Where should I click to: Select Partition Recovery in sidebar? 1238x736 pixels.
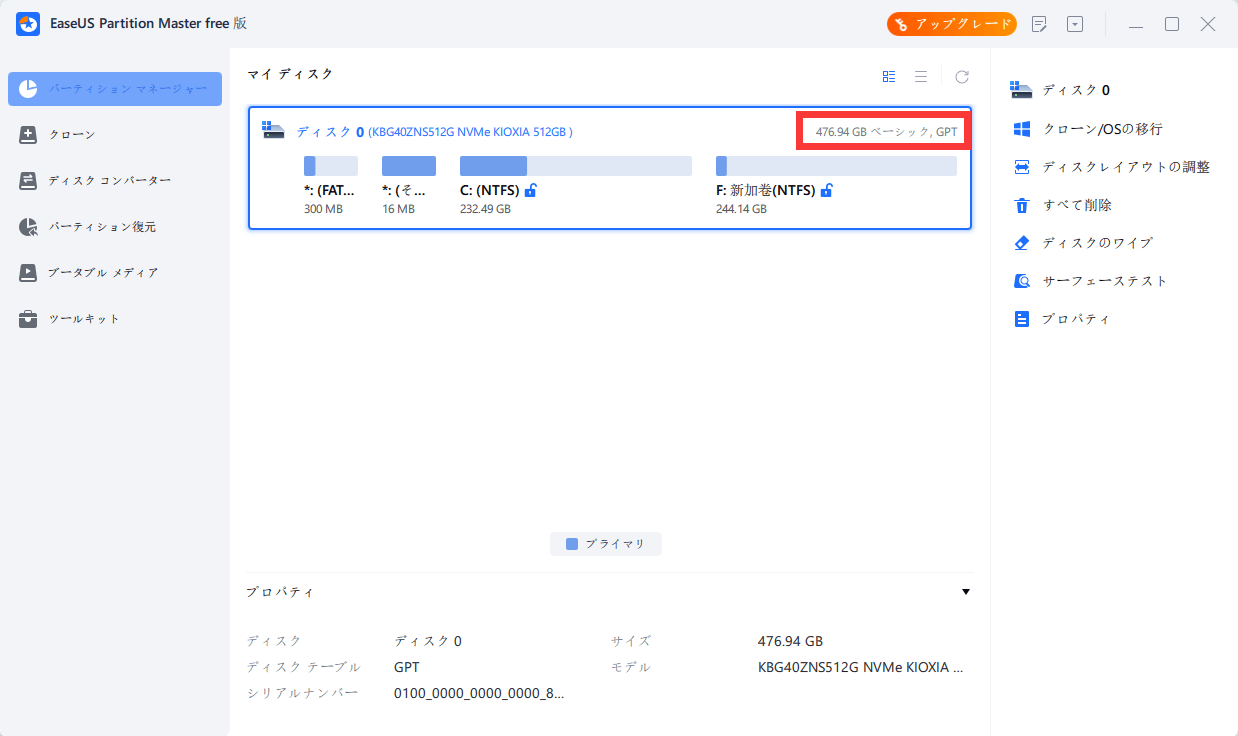tap(102, 227)
